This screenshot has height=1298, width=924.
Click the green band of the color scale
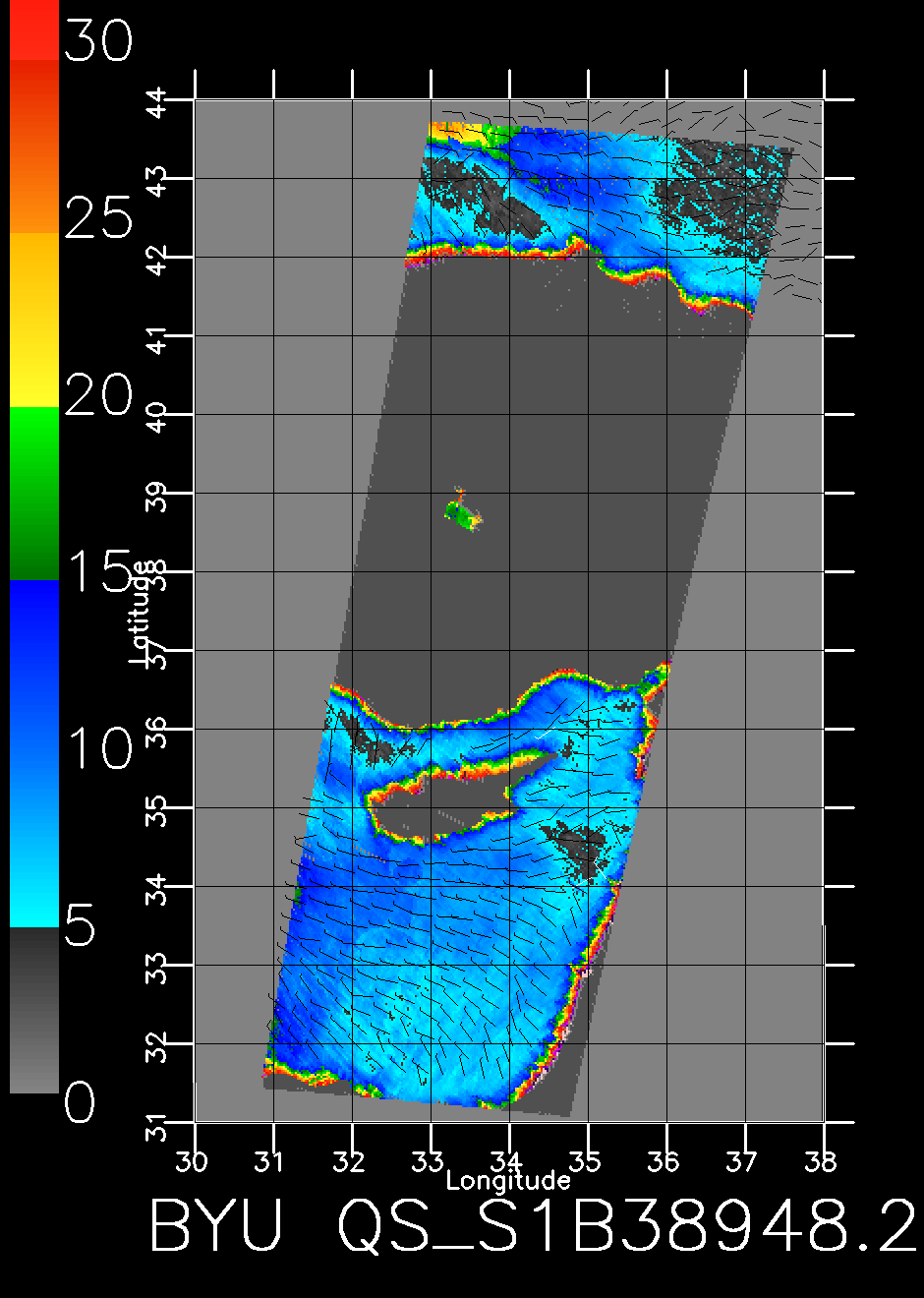pos(34,494)
